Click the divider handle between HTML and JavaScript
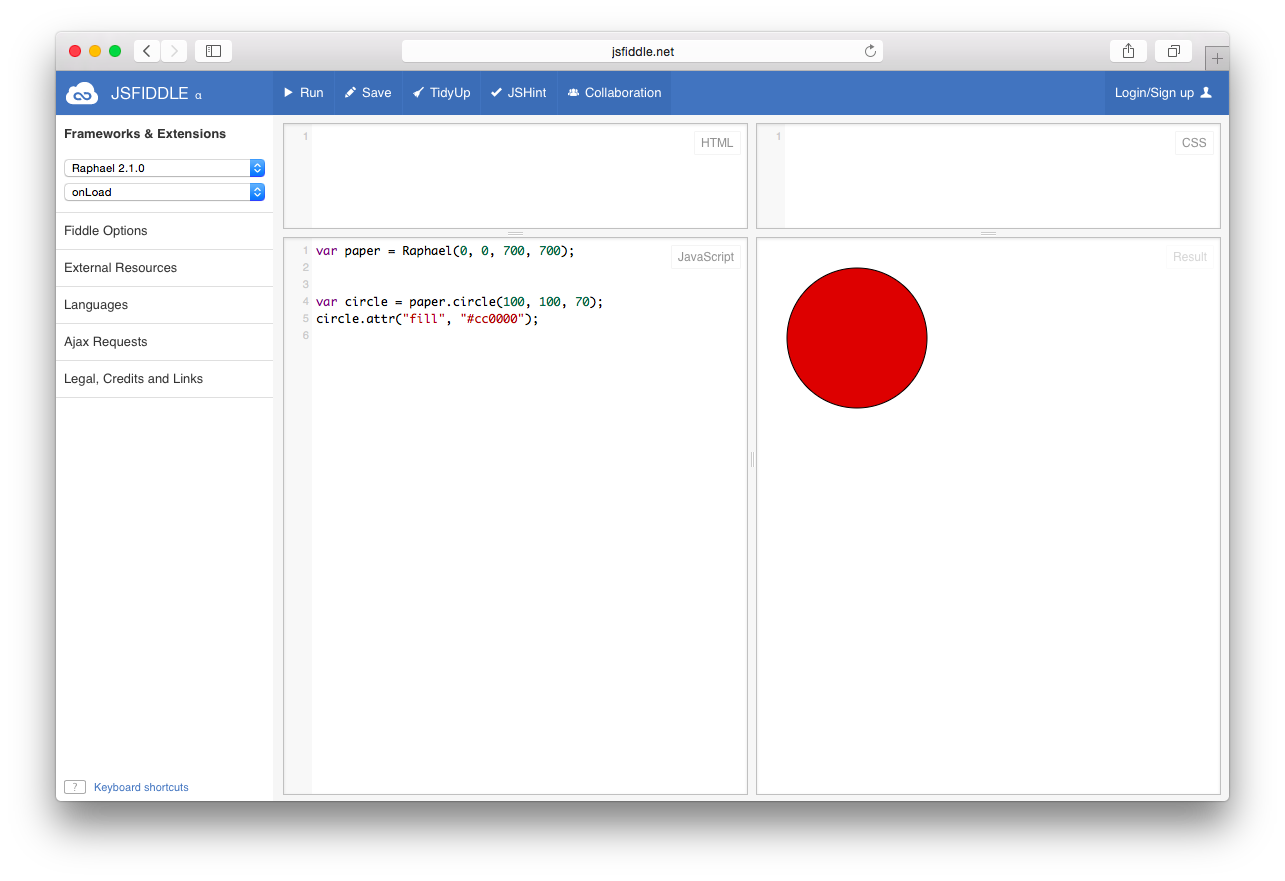The width and height of the screenshot is (1285, 881). (515, 233)
